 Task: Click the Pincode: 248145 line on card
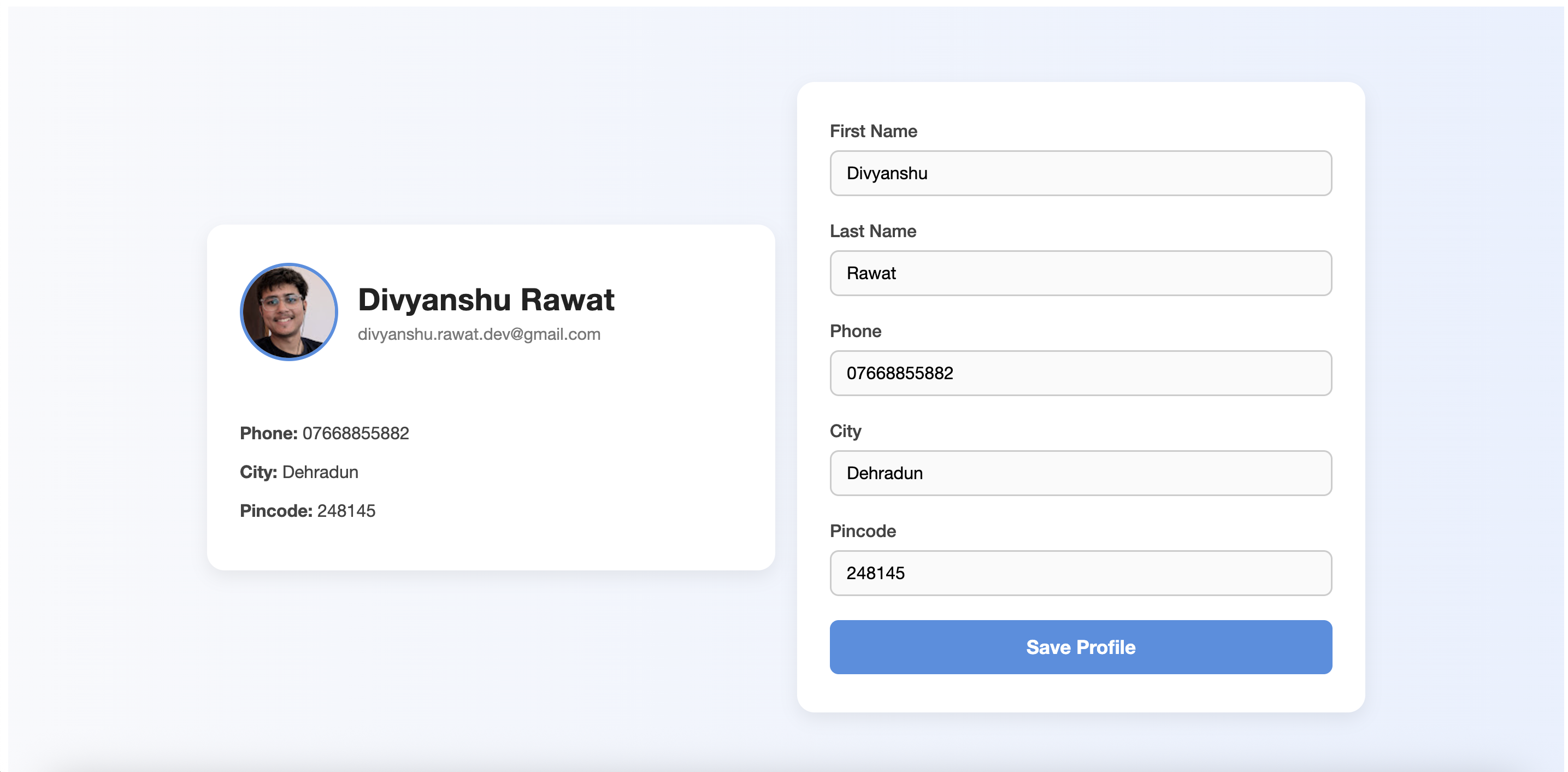308,510
